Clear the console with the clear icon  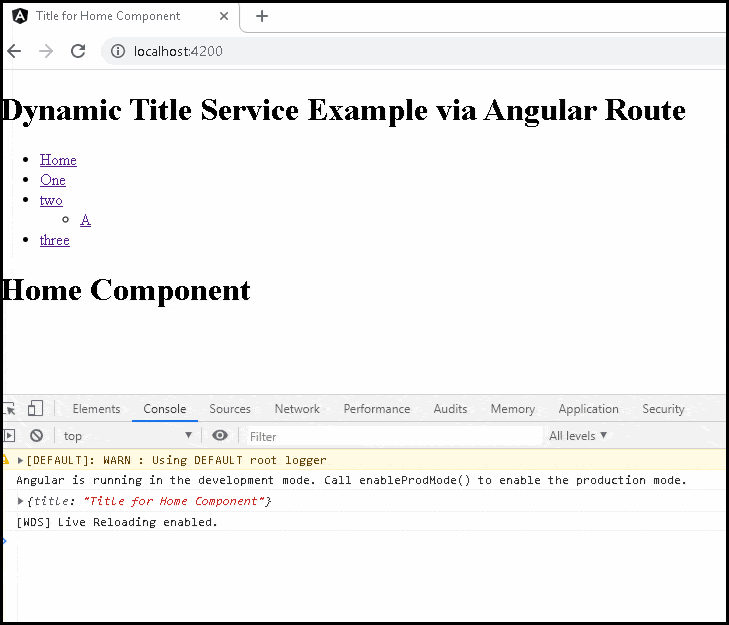pos(36,436)
